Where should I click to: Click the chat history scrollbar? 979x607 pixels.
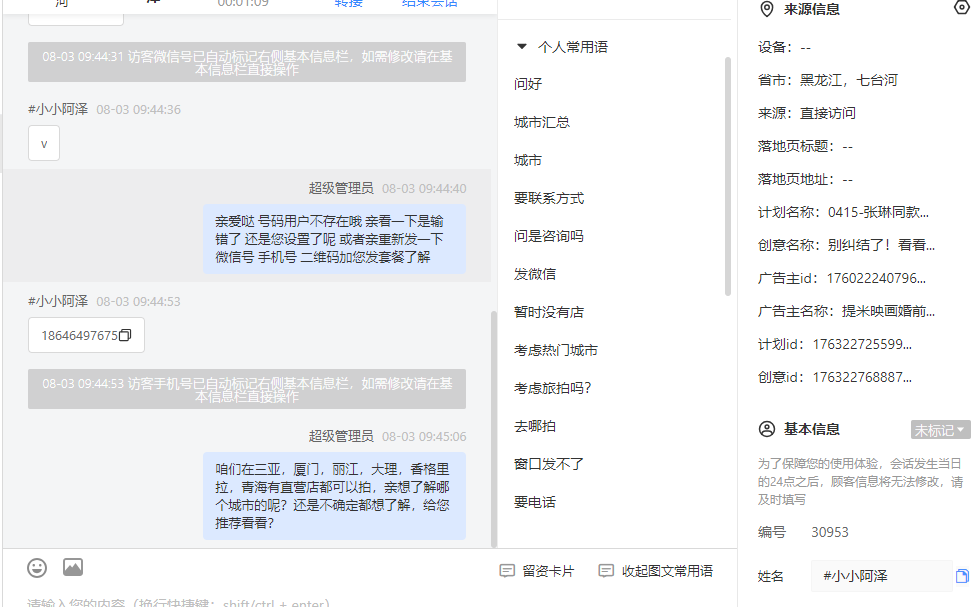[494, 429]
